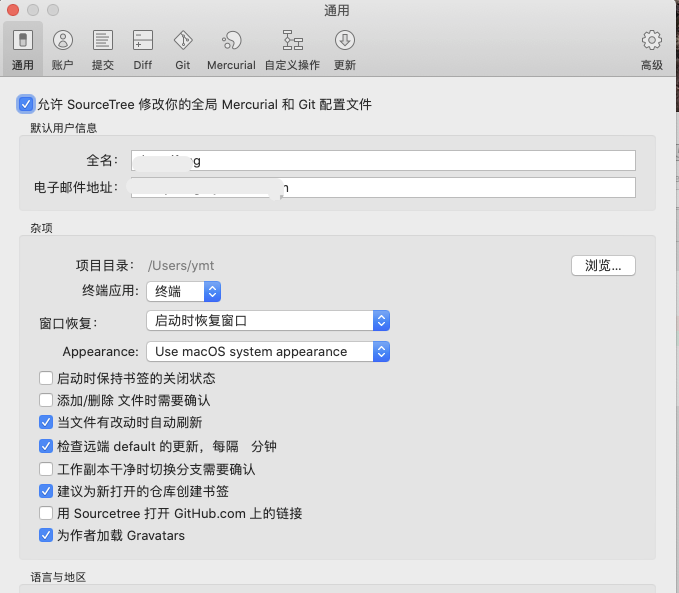Click the /Users/ymt project path
679x593 pixels.
[x=181, y=266]
